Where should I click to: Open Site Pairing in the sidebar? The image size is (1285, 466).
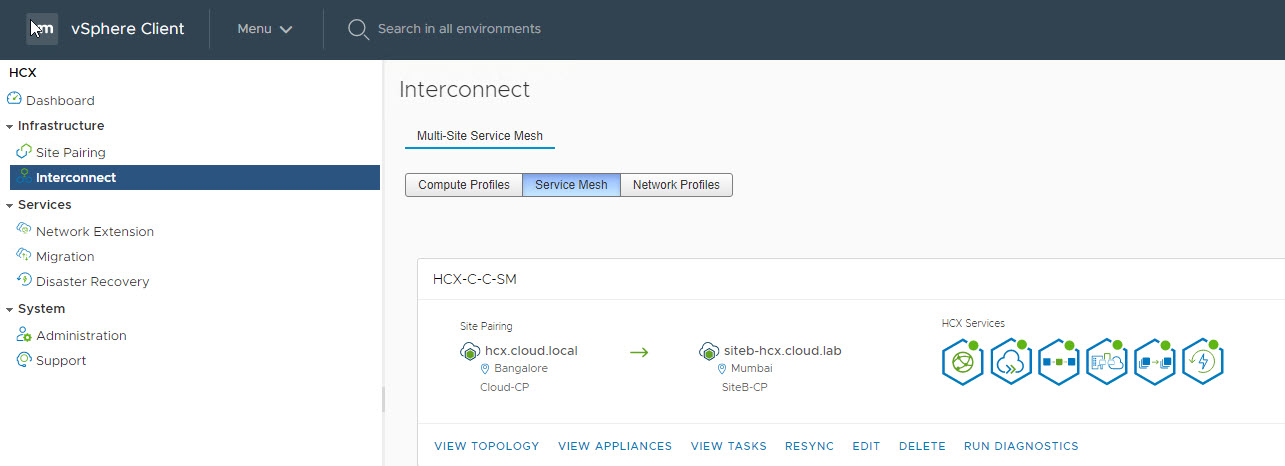[x=70, y=153]
